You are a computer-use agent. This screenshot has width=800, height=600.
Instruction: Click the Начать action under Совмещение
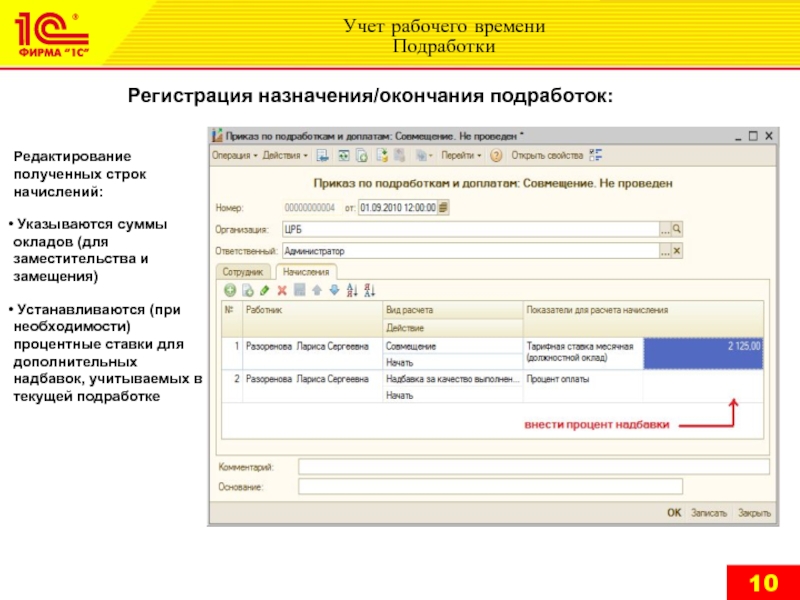click(x=453, y=362)
